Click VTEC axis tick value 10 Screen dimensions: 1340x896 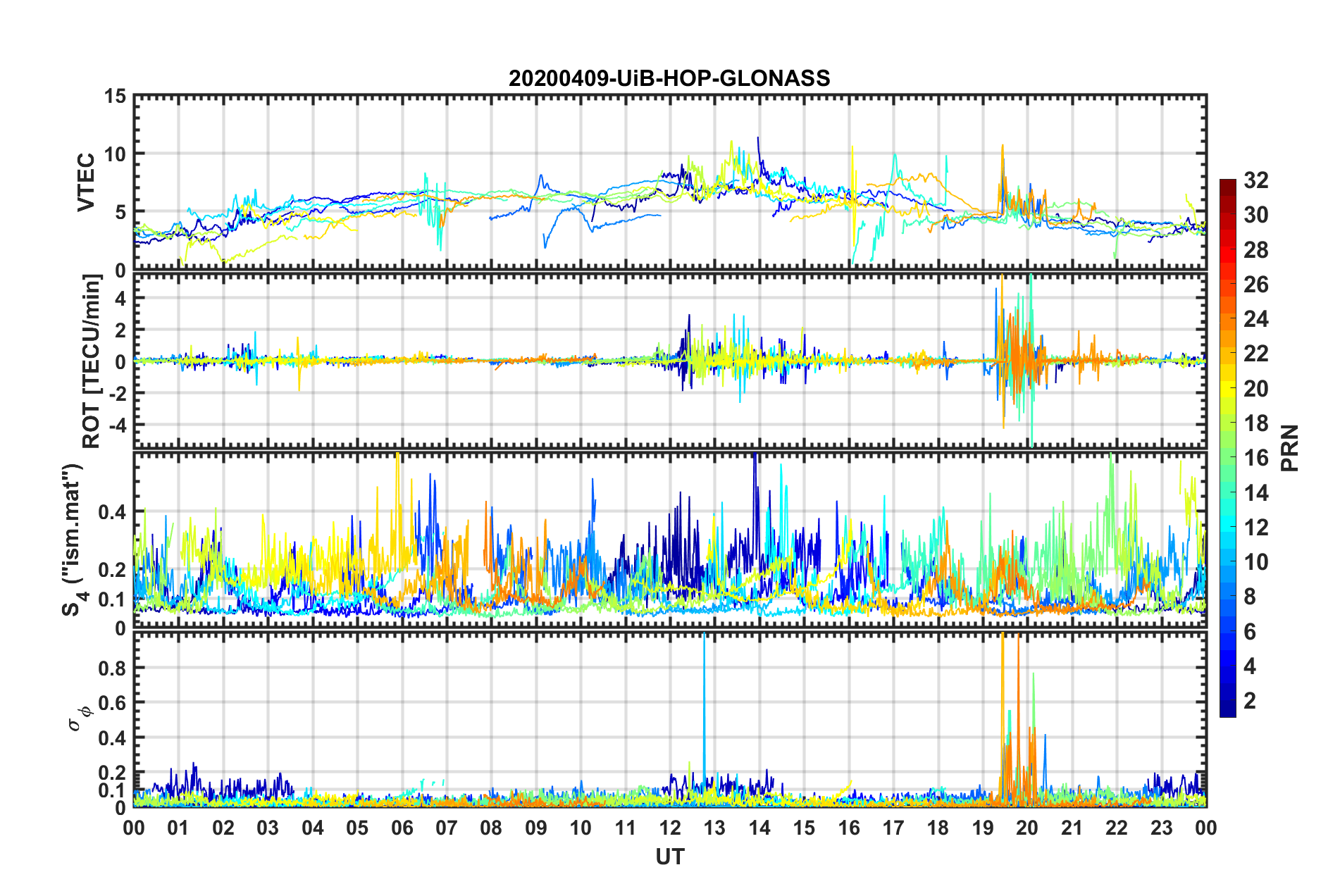pyautogui.click(x=114, y=154)
